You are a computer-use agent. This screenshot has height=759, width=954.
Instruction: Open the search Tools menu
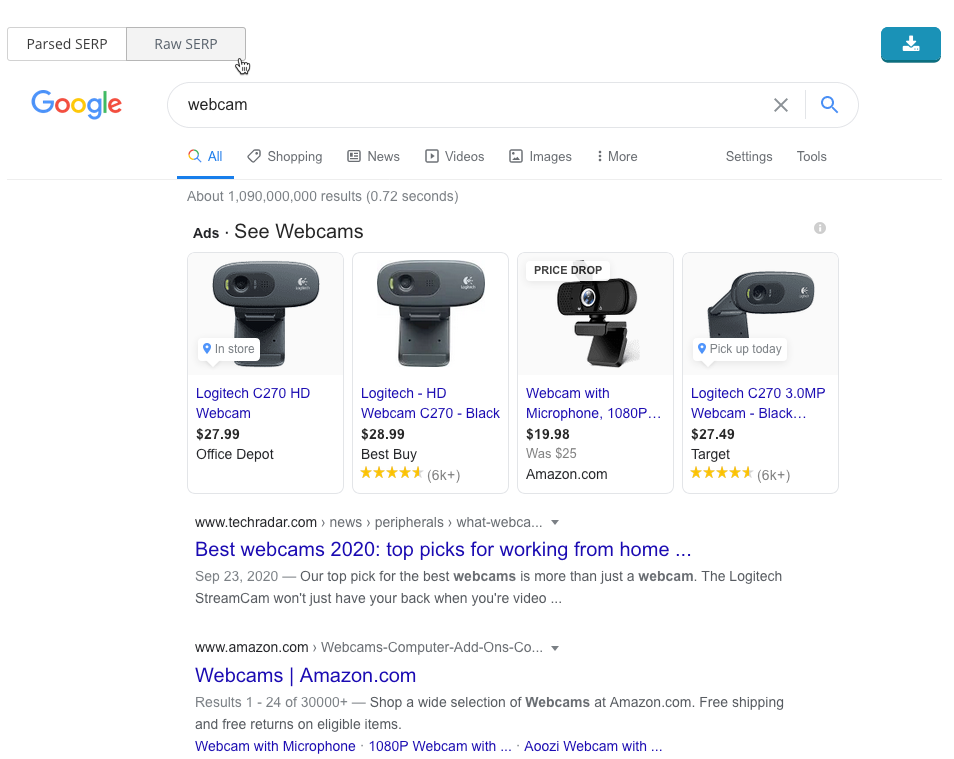pos(811,157)
